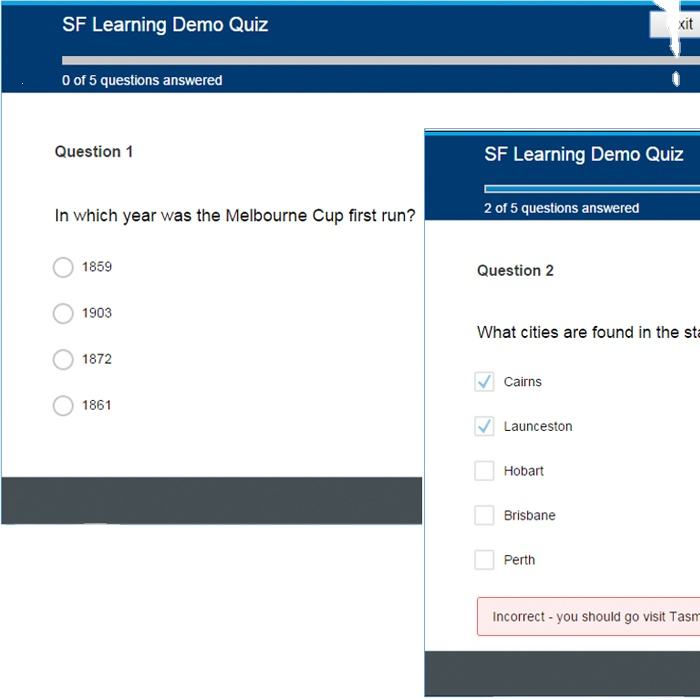Click the 'Question 1' heading
The width and height of the screenshot is (700, 700).
[94, 152]
